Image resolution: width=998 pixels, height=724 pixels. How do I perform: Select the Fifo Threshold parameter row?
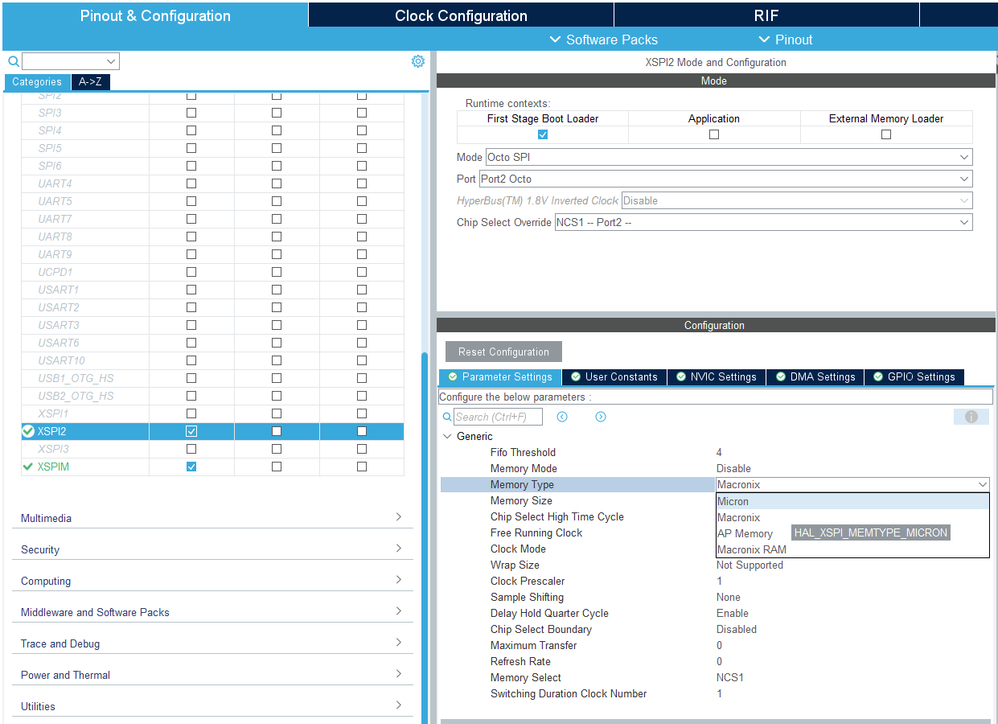click(715, 452)
